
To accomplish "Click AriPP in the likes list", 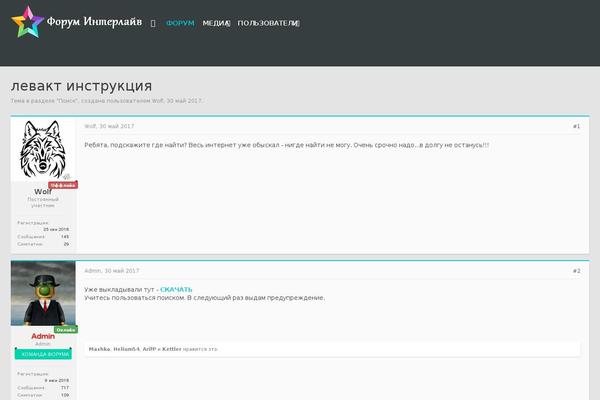I will 149,349.
